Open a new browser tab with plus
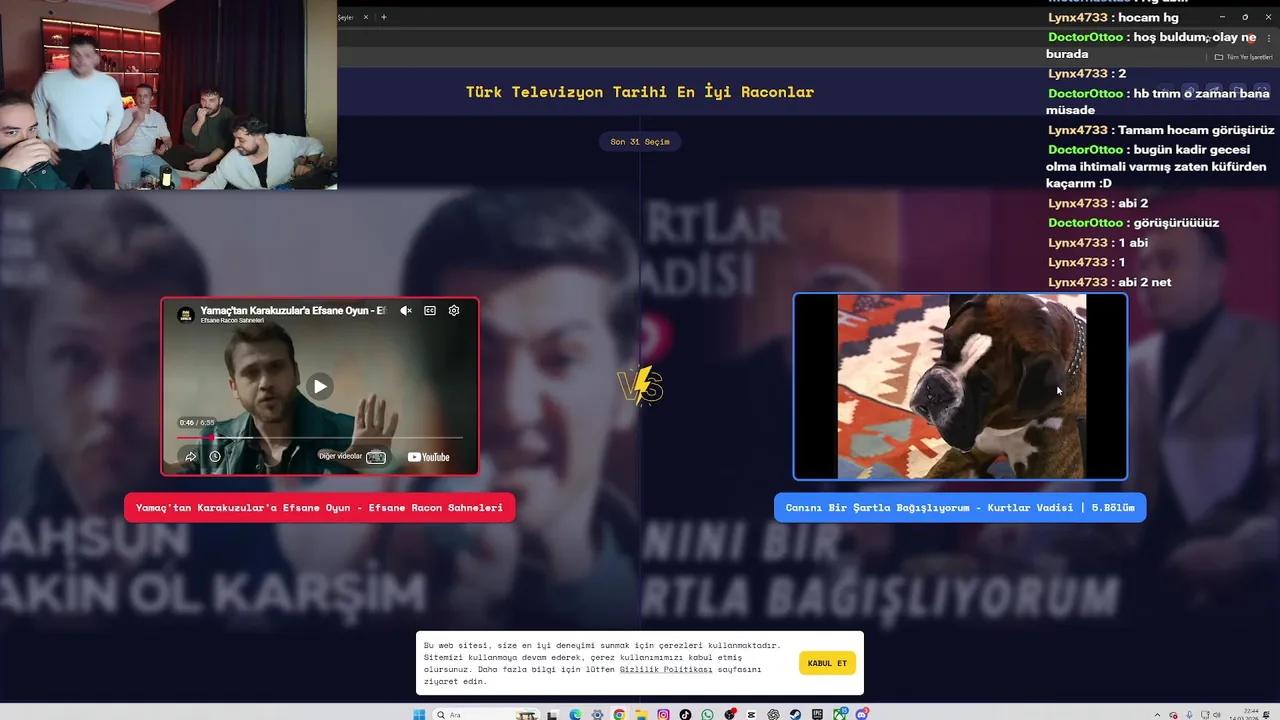This screenshot has width=1280, height=720. pyautogui.click(x=383, y=17)
